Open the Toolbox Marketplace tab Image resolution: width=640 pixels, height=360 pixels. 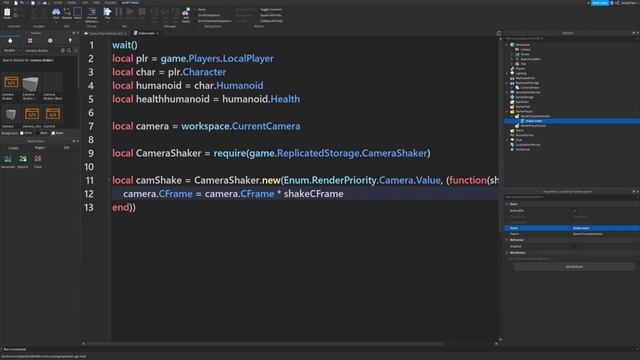(x=10, y=40)
